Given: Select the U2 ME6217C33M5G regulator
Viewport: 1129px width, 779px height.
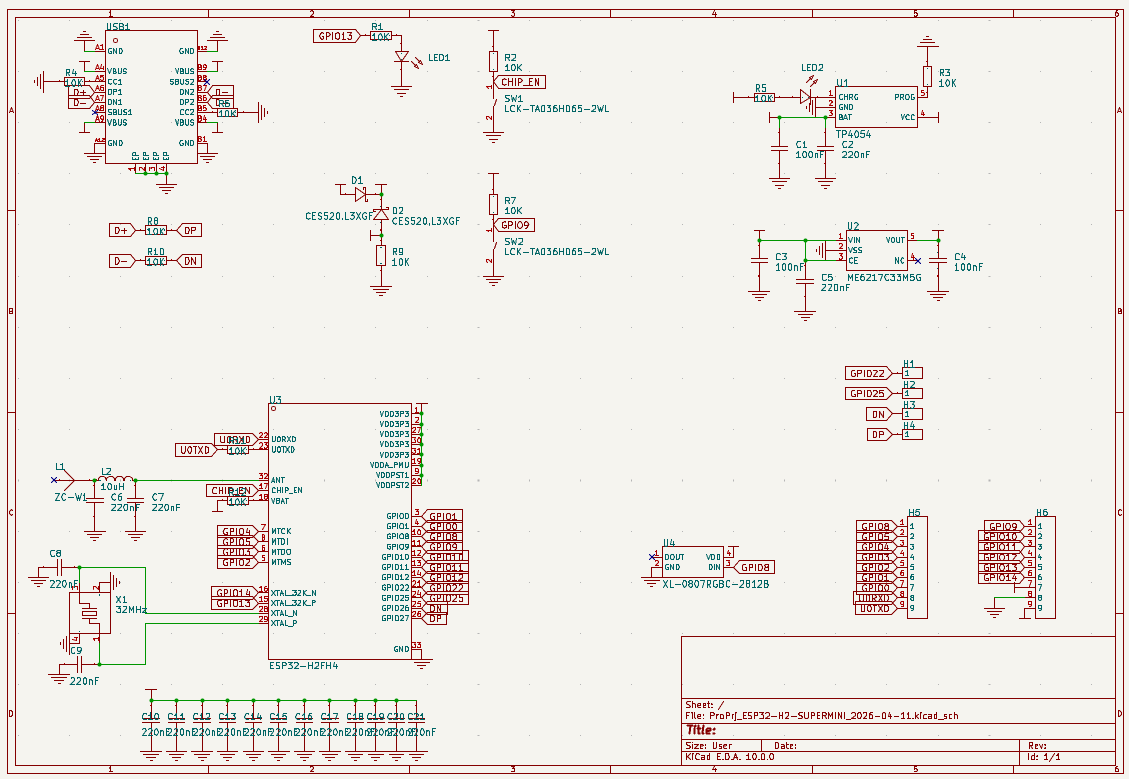Looking at the screenshot, I should [x=876, y=250].
